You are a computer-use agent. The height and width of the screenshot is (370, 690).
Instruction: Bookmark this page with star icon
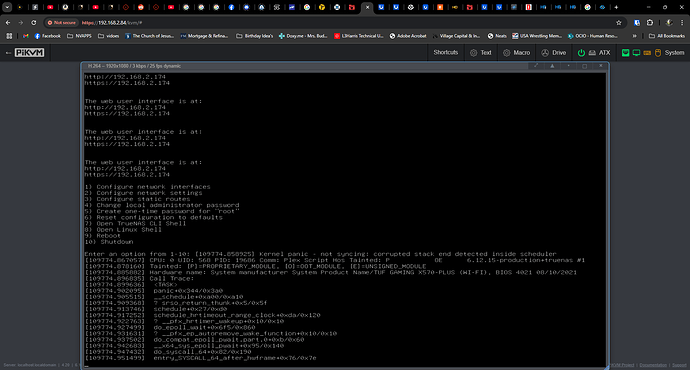[619, 22]
